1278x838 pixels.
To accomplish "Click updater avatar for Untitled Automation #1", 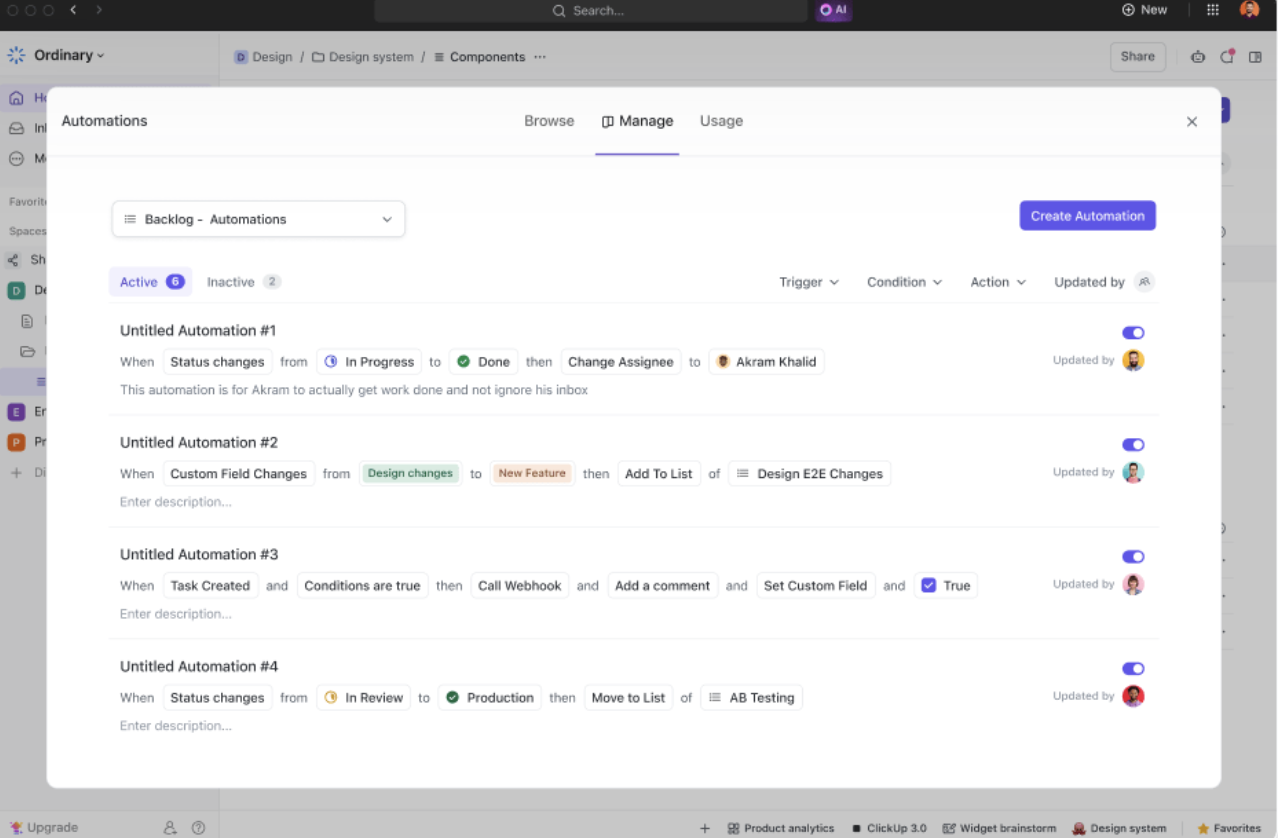I will coord(1133,360).
